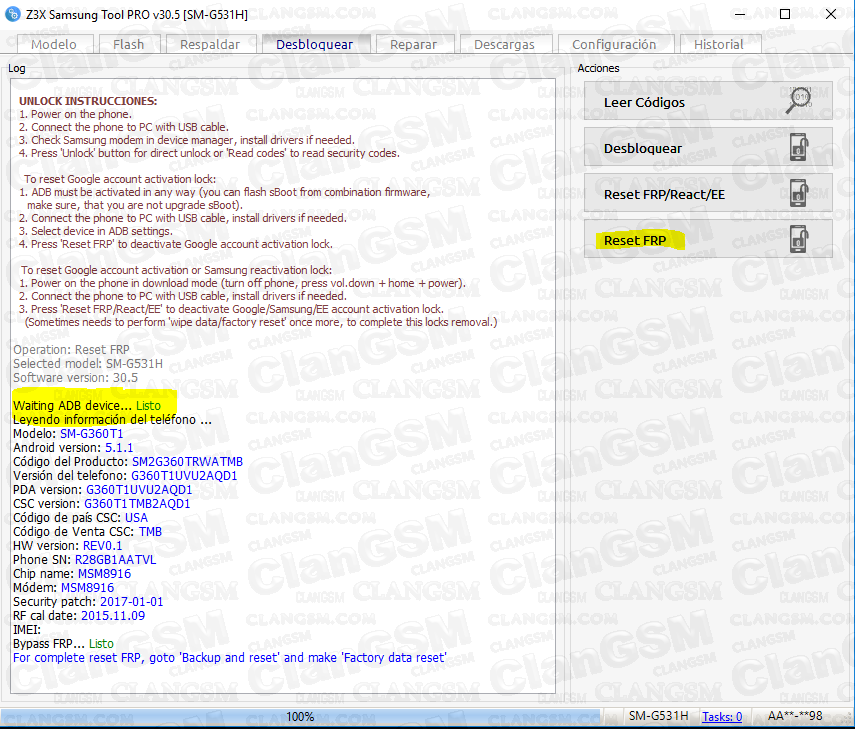Maximize the Z3X Samsung Tool window
Screen dimensions: 855x729
click(785, 14)
